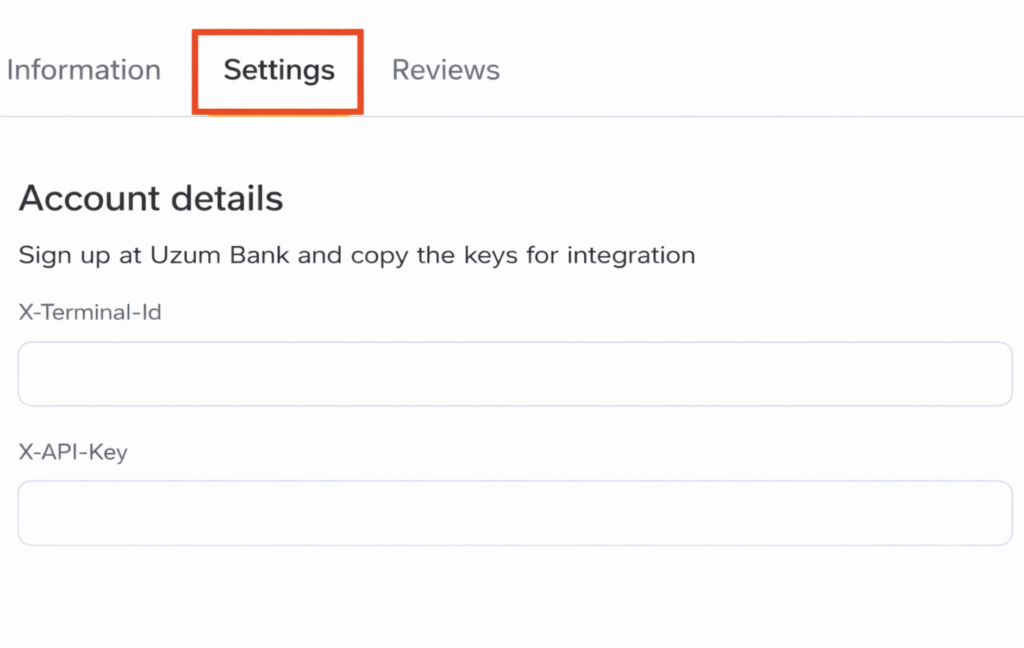Click the Account details heading
The image size is (1024, 648).
pos(151,198)
